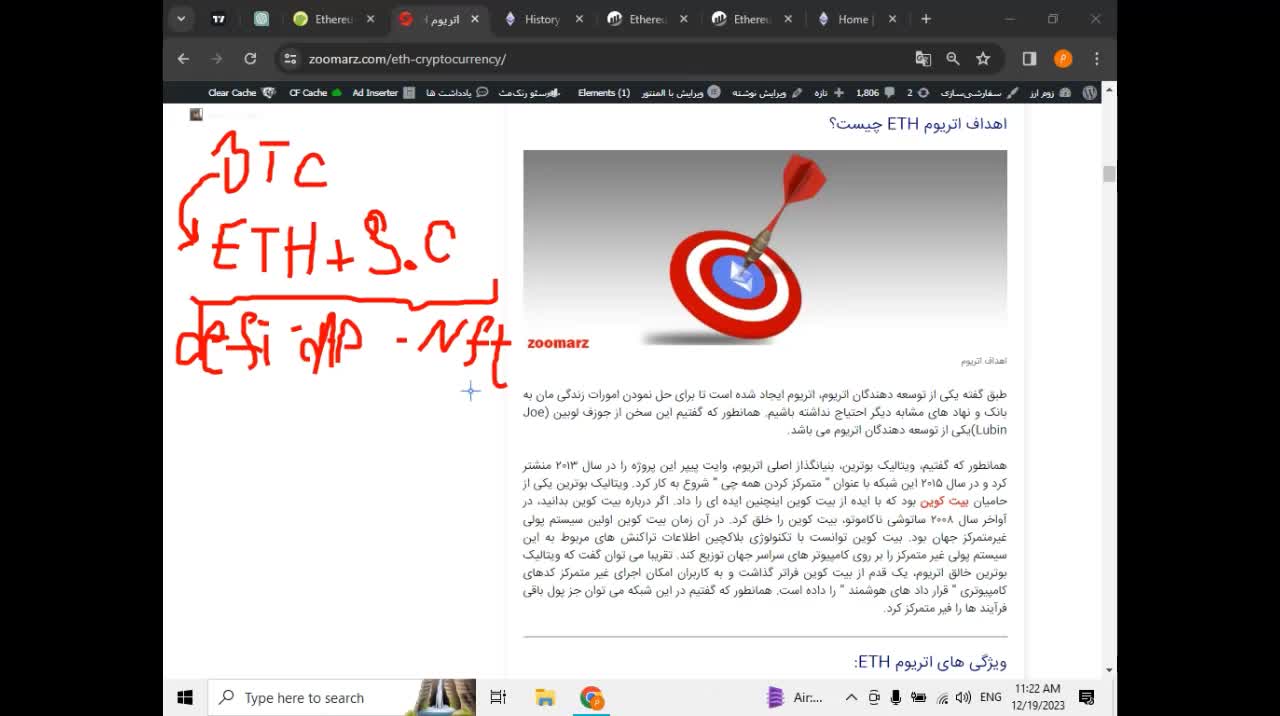Click the Meet Now camera tray icon

coord(874,698)
